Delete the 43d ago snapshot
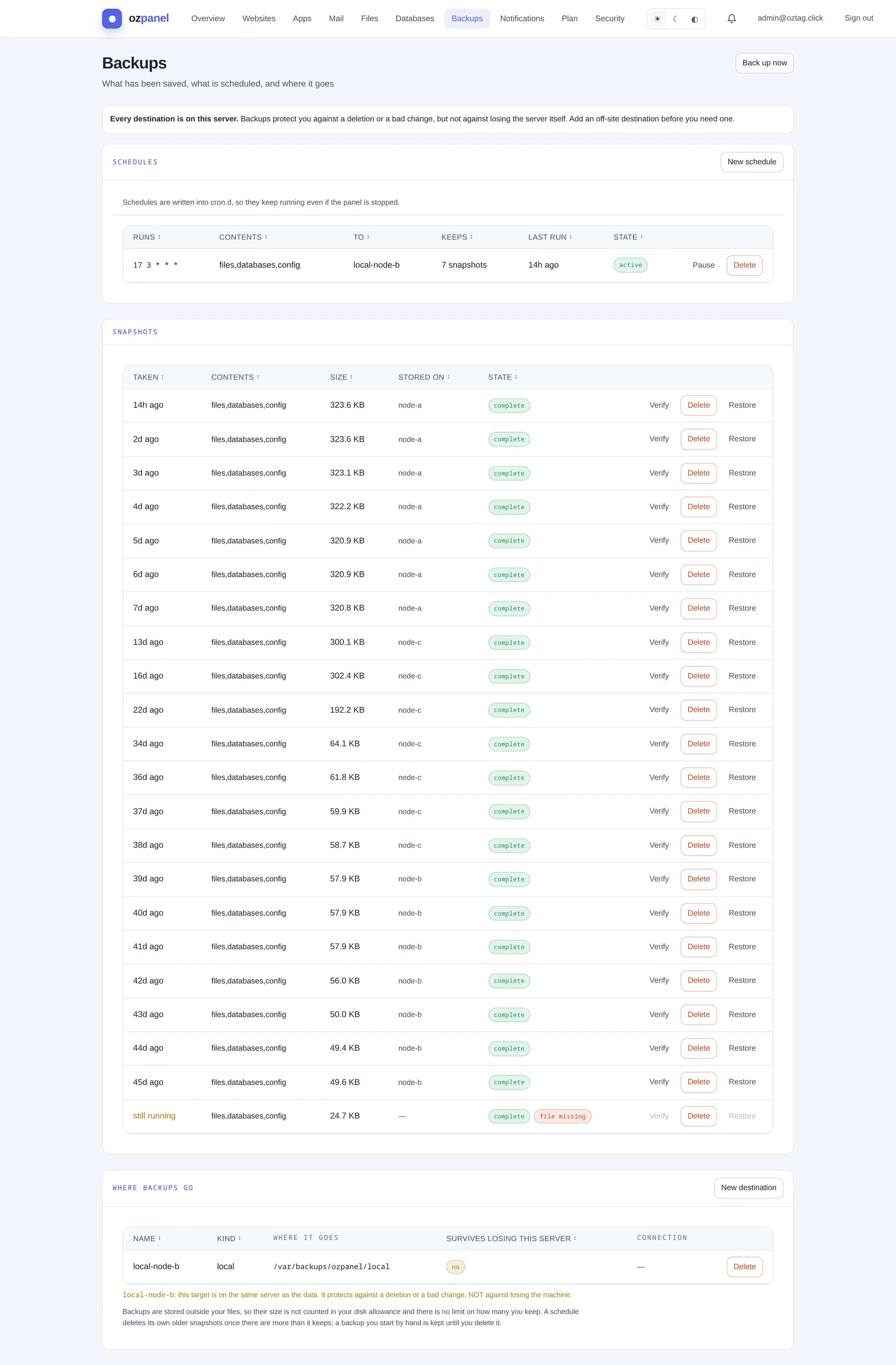The height and width of the screenshot is (1365, 896). tap(698, 1014)
